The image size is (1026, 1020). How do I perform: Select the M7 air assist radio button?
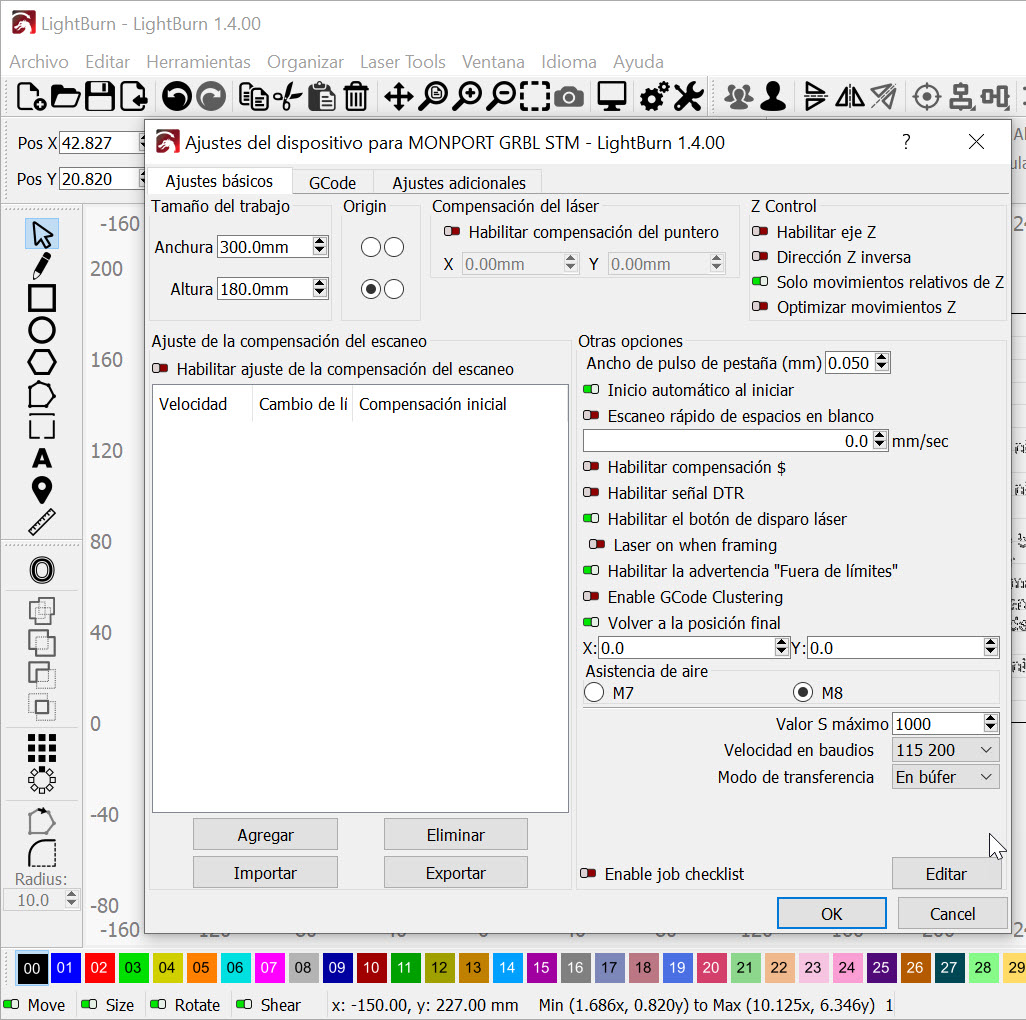594,692
